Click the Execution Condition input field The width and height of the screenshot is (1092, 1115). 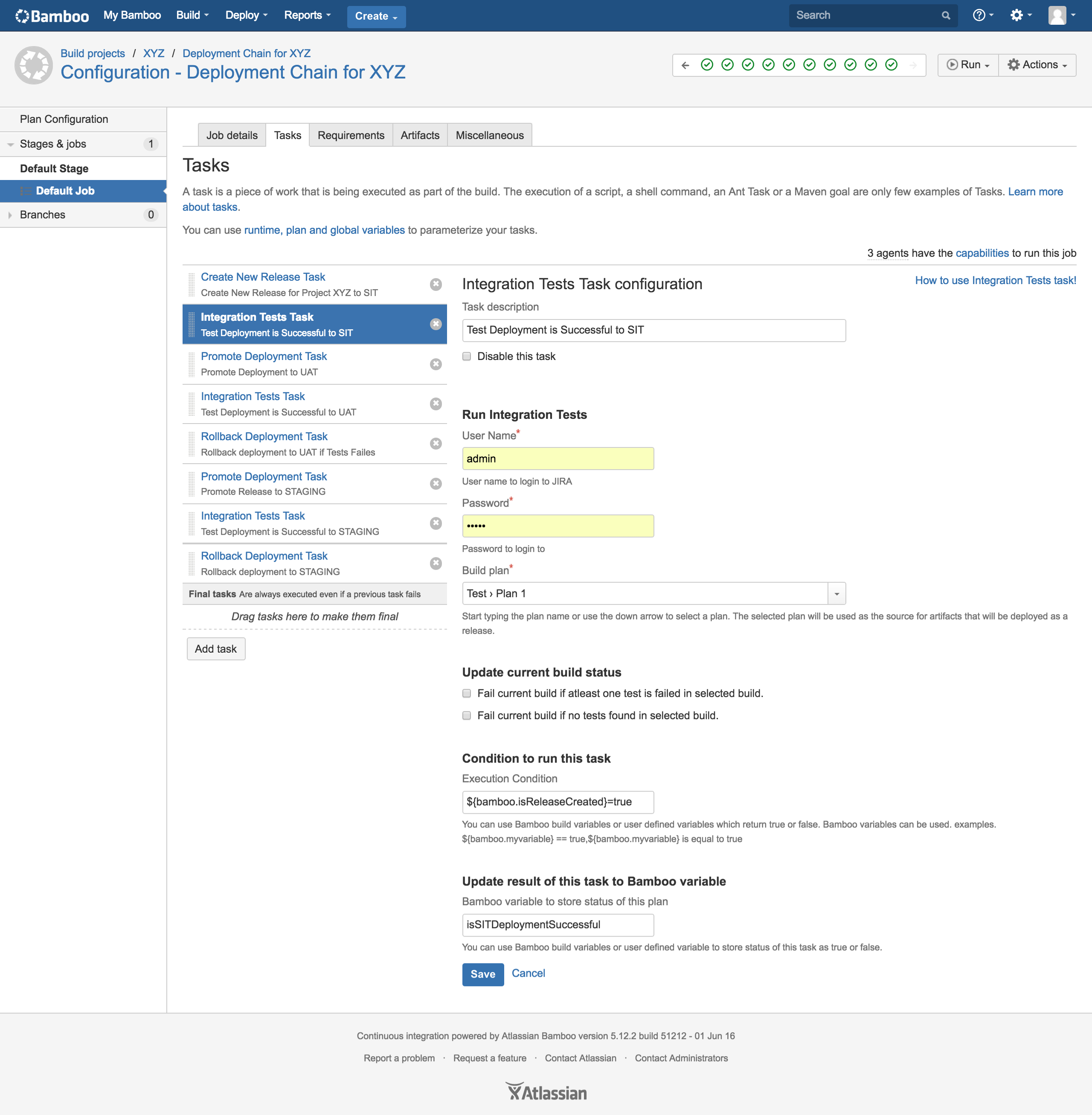coord(558,802)
